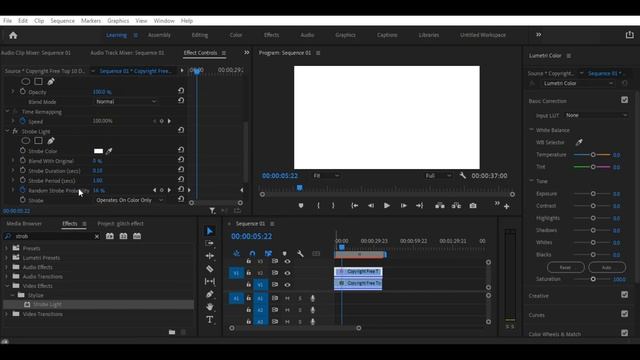Image resolution: width=640 pixels, height=360 pixels.
Task: Open the Fit zoom level dropdown
Action: [x=326, y=176]
